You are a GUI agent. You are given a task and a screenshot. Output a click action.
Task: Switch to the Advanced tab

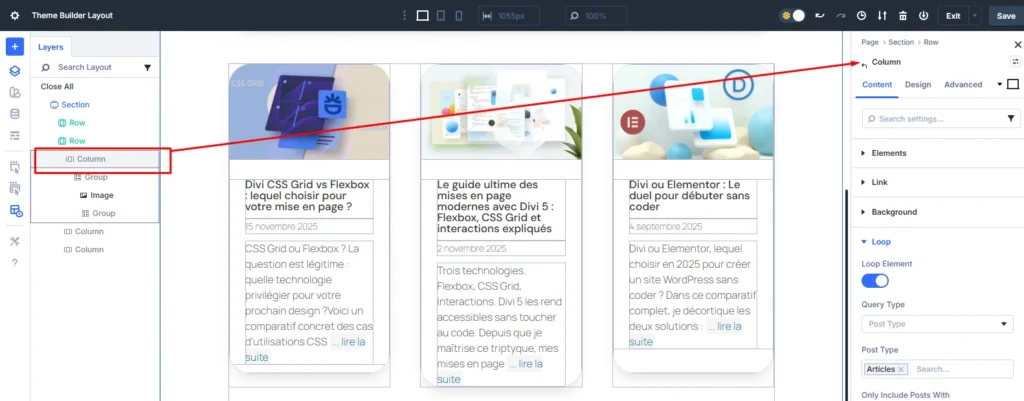tap(963, 84)
